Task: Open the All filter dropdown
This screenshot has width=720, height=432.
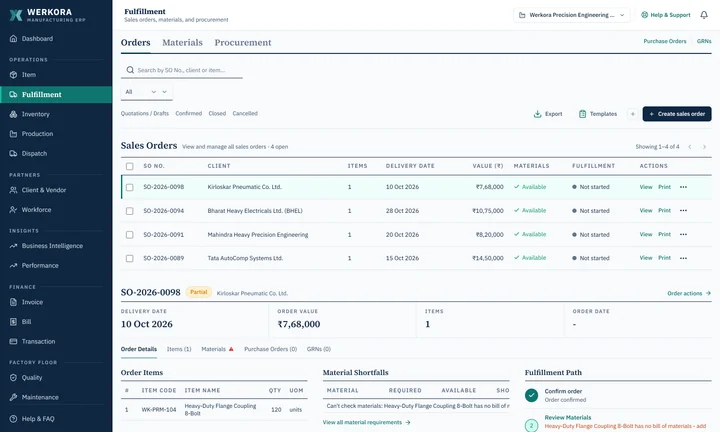Action: click(146, 92)
